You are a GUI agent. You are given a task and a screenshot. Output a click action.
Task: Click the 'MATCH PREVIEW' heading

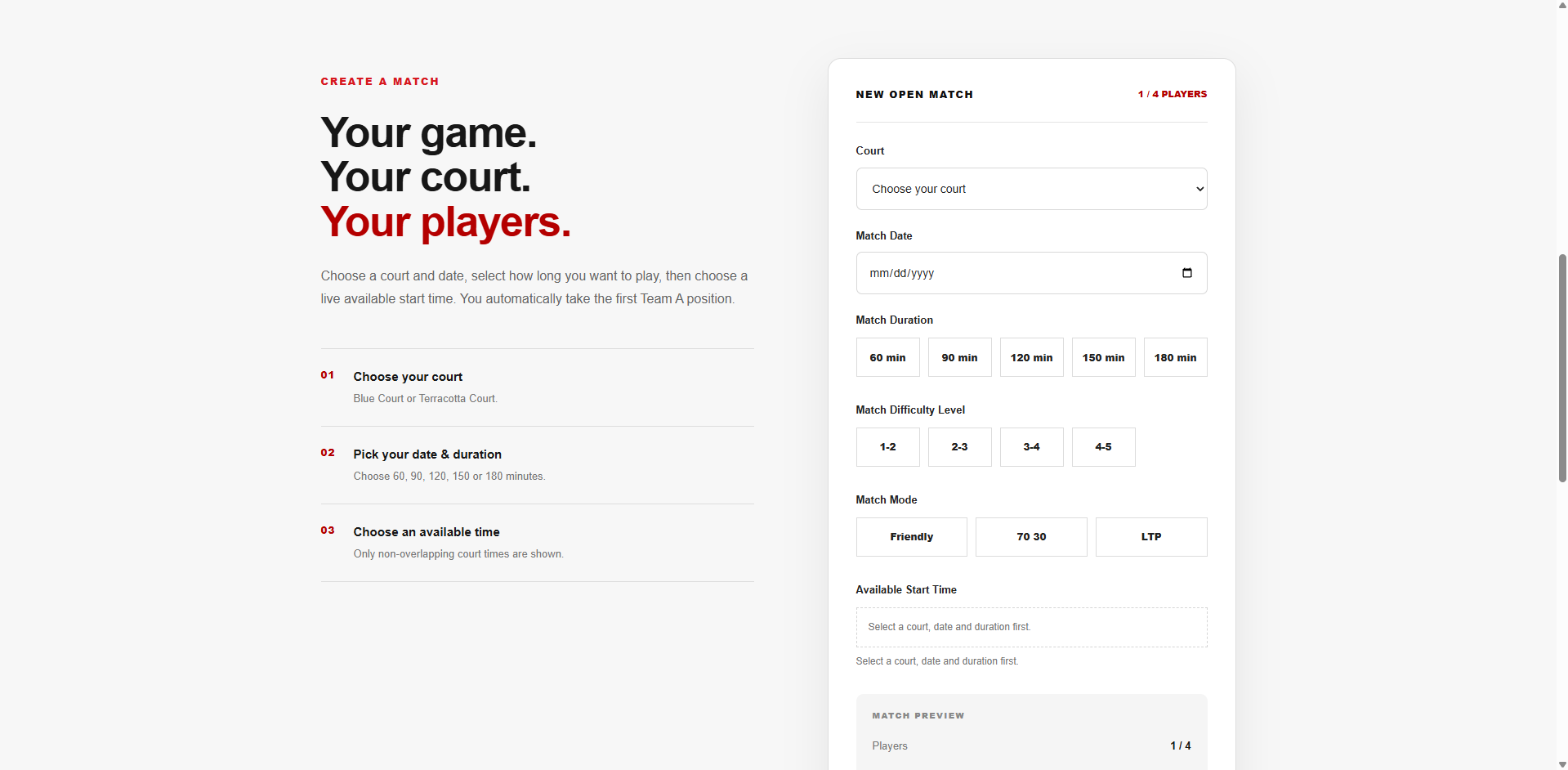pyautogui.click(x=918, y=716)
